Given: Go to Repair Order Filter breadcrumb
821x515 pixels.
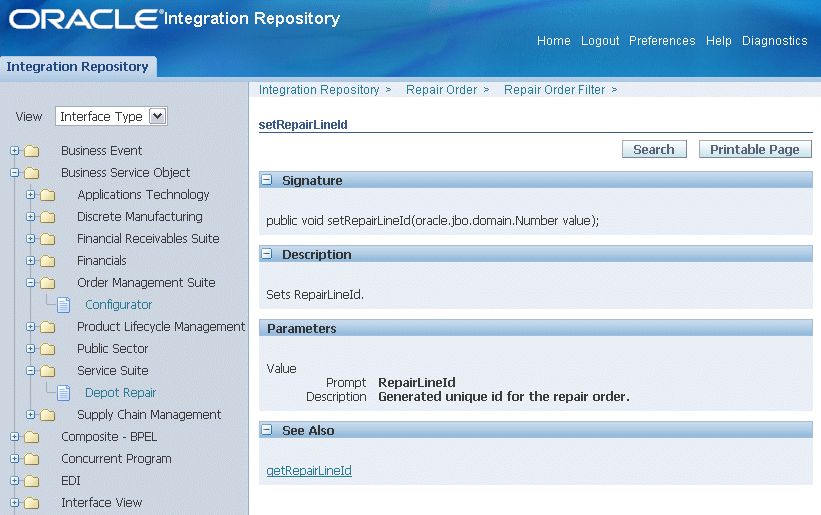Looking at the screenshot, I should pyautogui.click(x=554, y=90).
